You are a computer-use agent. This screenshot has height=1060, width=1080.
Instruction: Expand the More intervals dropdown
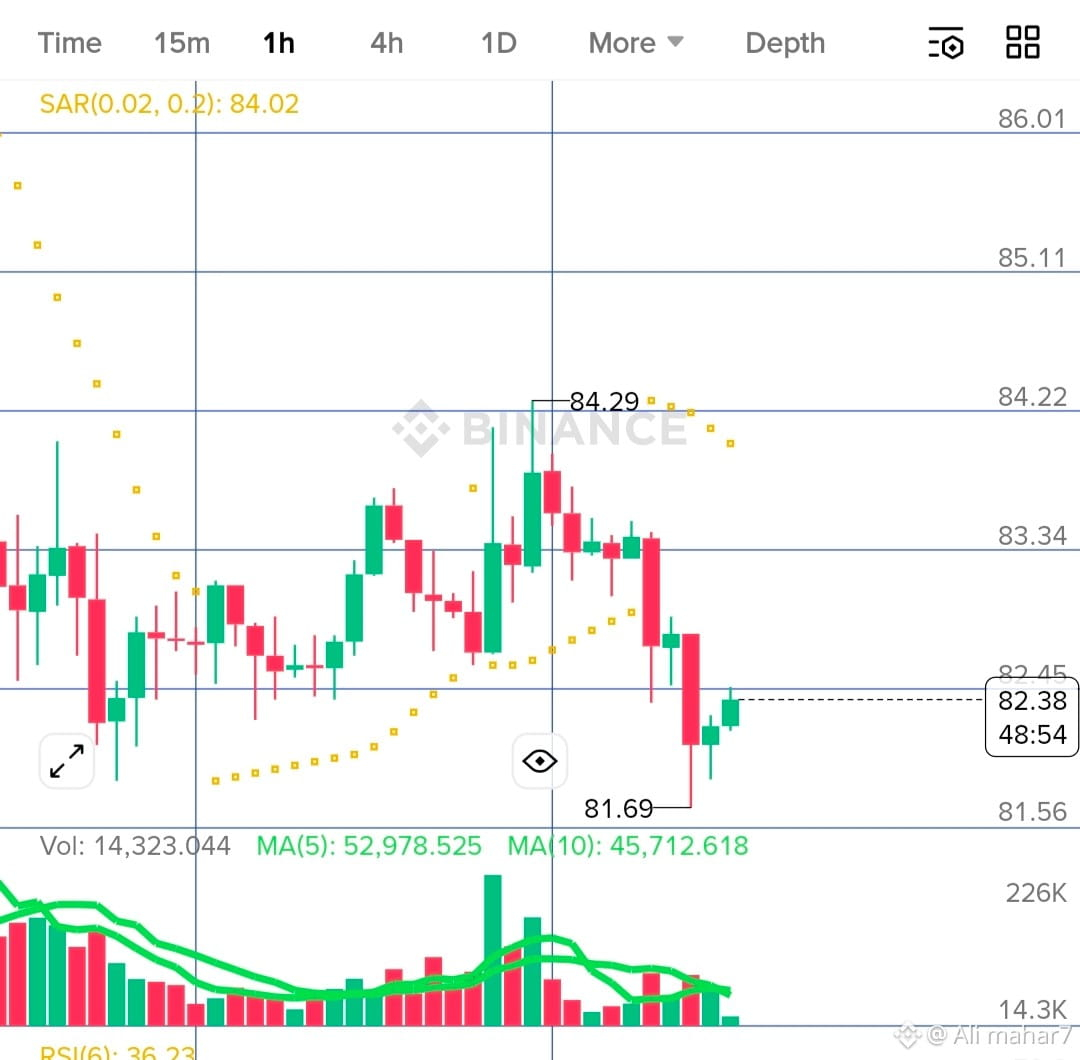[636, 43]
